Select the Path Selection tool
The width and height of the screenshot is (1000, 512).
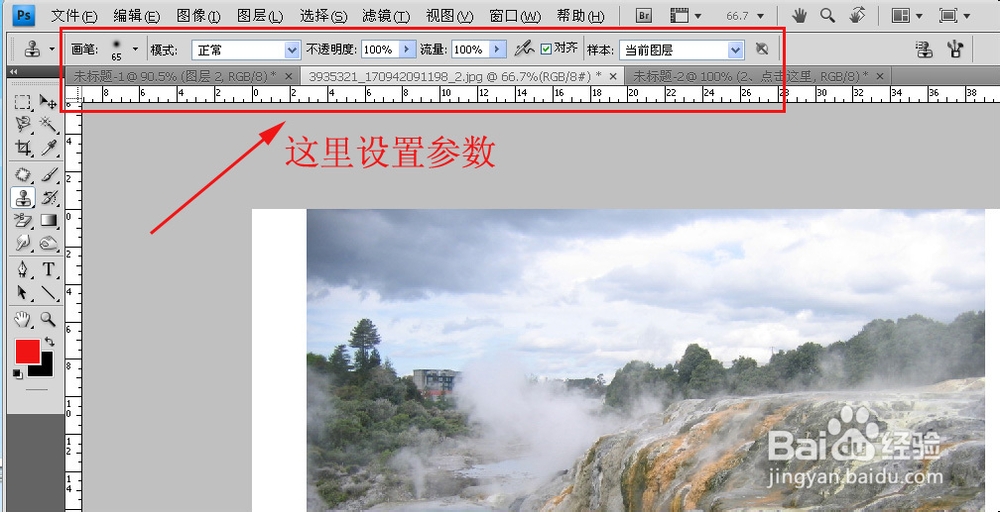pyautogui.click(x=23, y=293)
